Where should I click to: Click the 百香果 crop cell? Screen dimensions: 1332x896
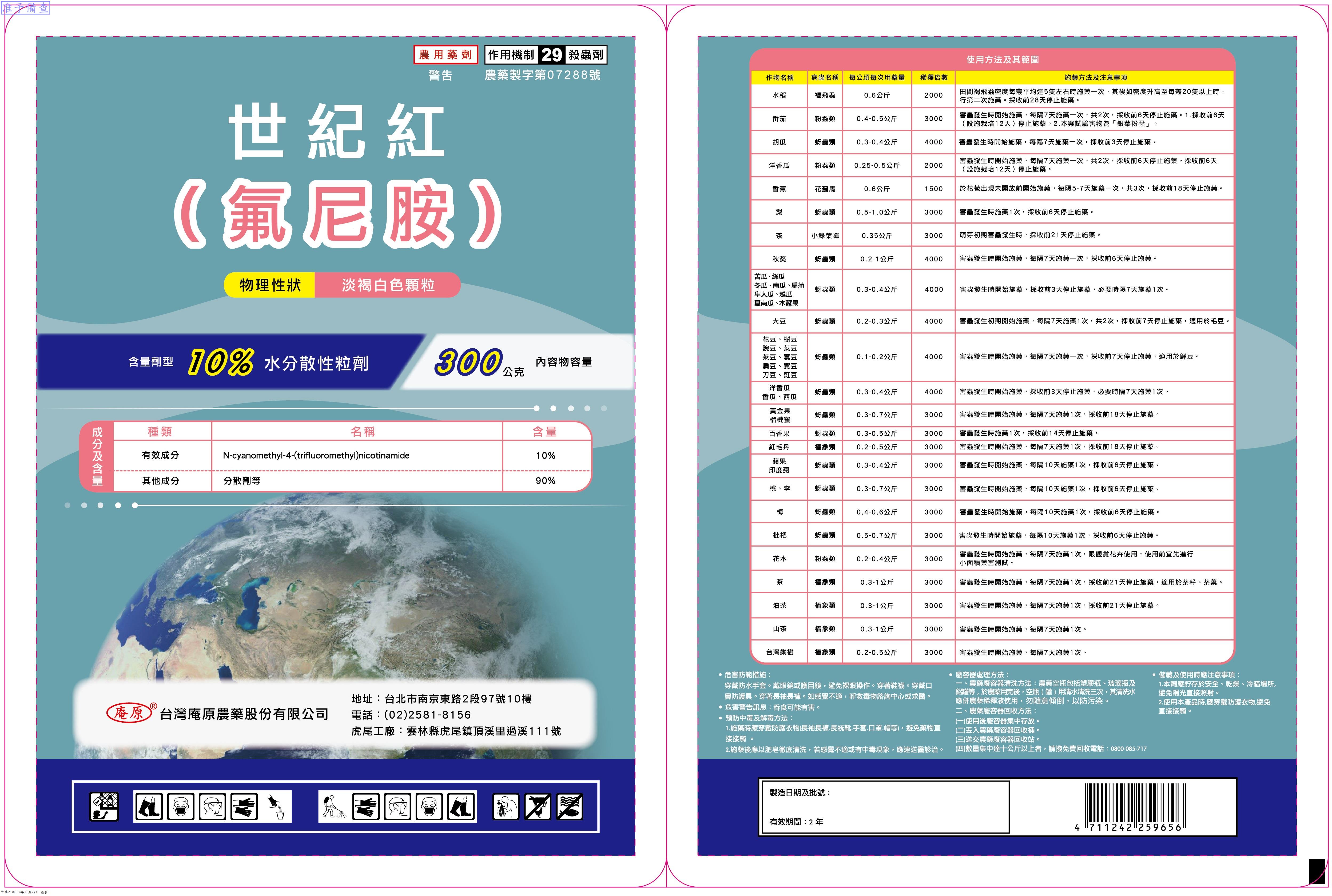tap(780, 434)
